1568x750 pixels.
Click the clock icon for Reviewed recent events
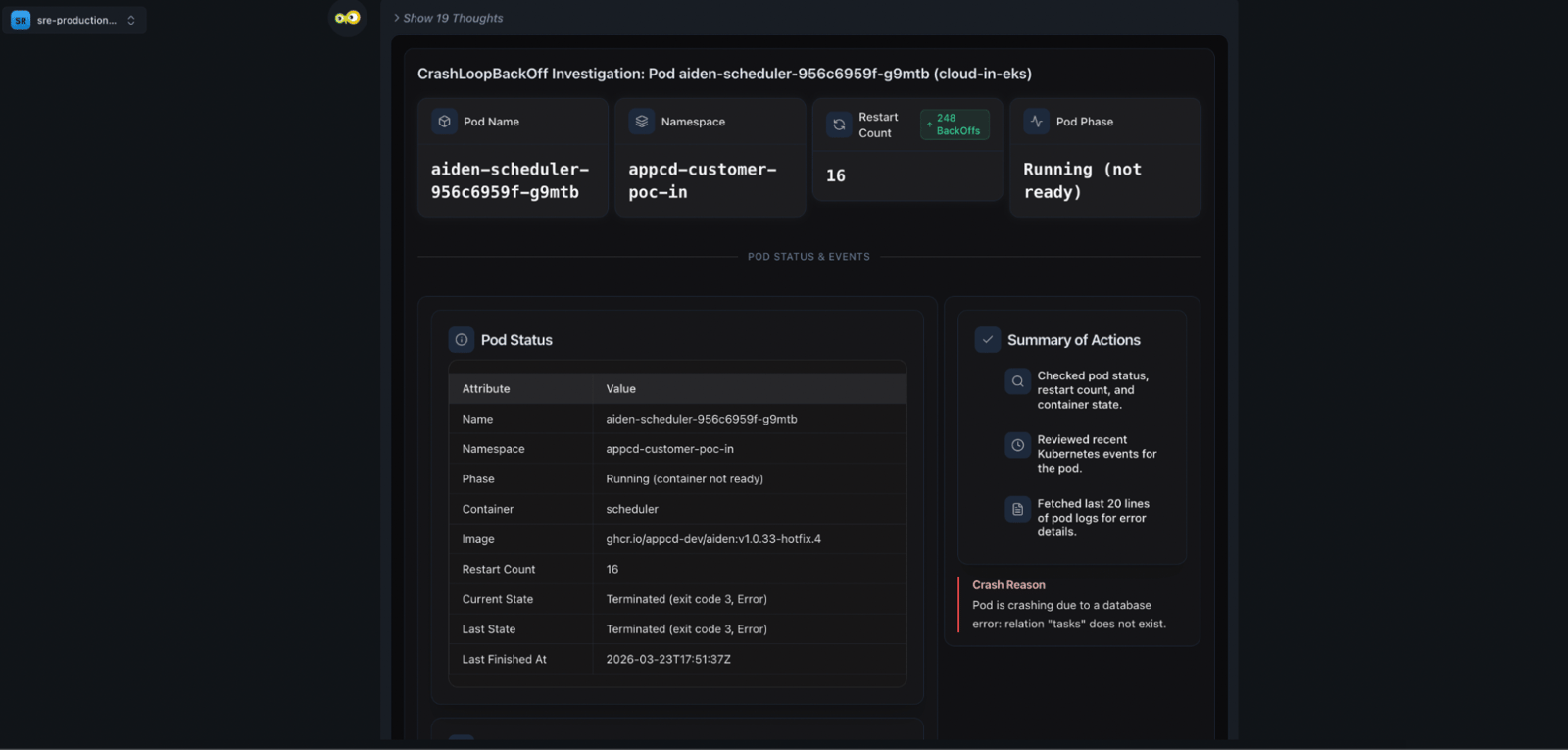pos(1018,445)
